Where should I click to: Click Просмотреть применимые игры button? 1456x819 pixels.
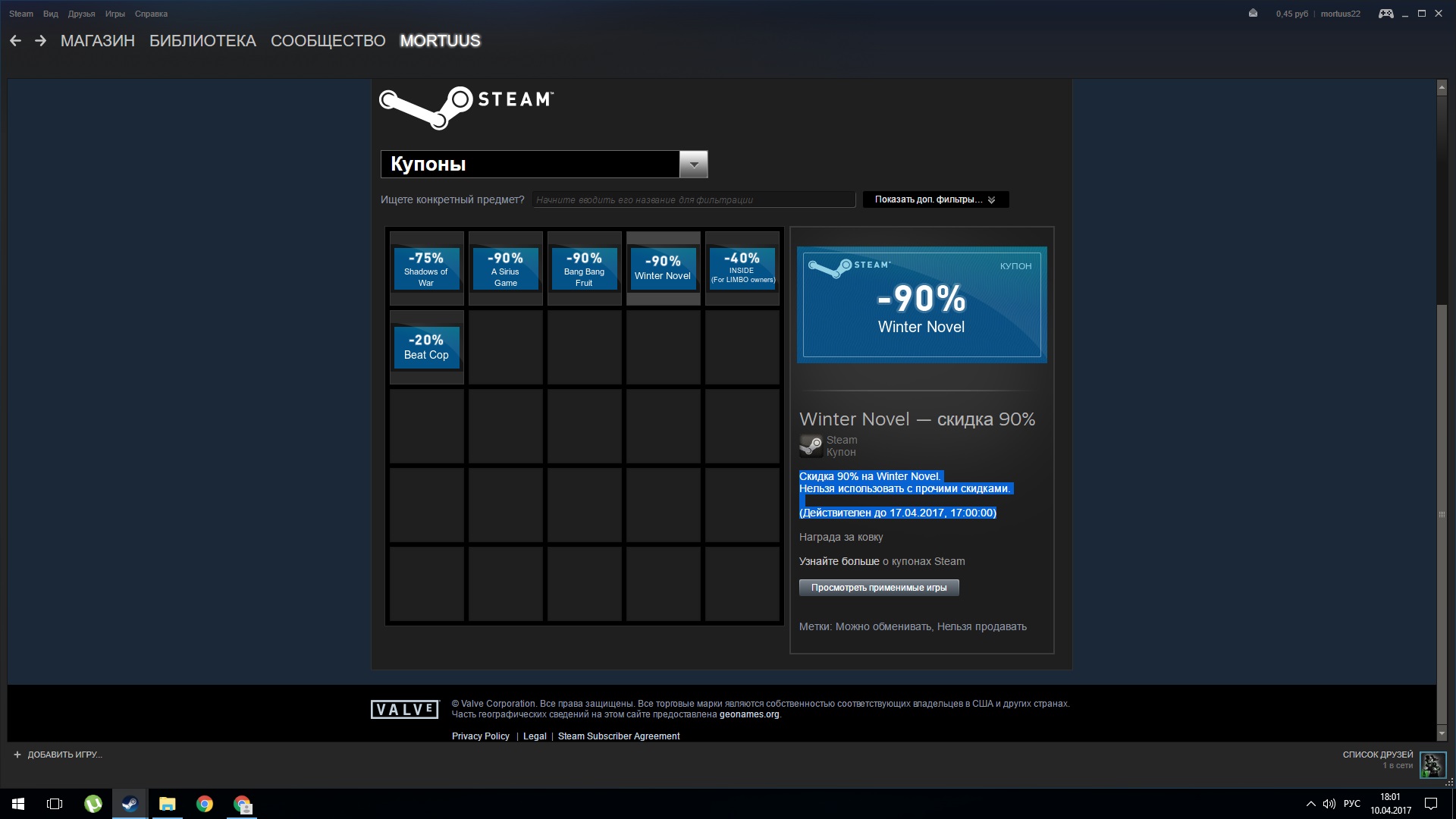pos(879,588)
